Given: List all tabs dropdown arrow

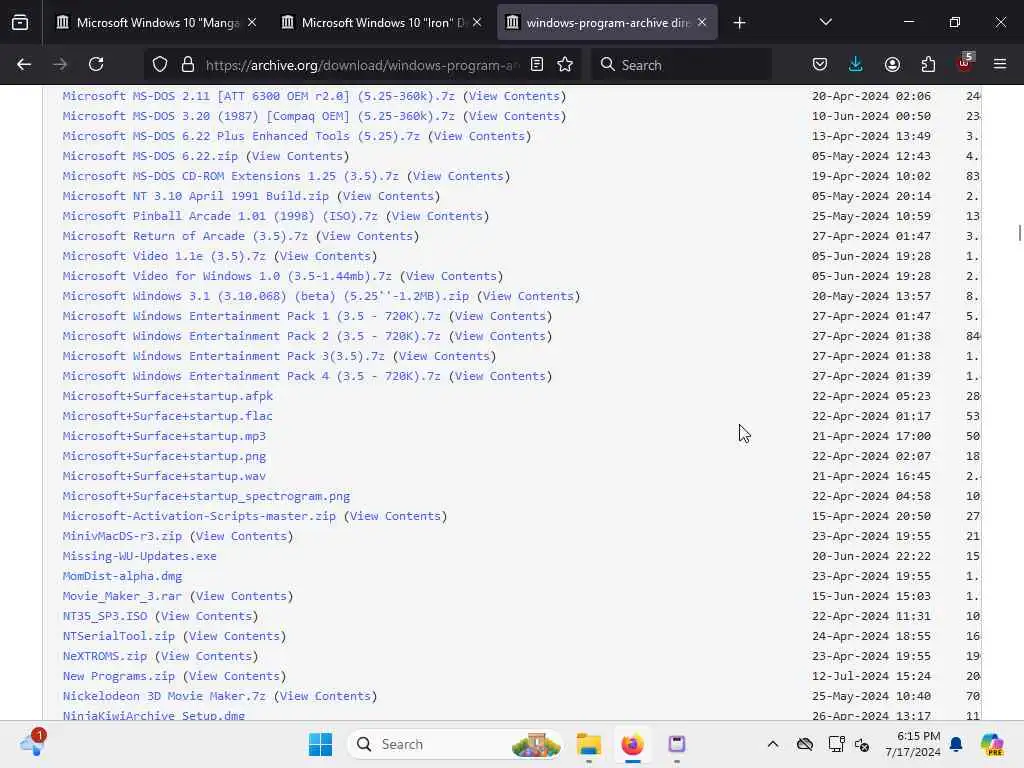Looking at the screenshot, I should pos(825,23).
